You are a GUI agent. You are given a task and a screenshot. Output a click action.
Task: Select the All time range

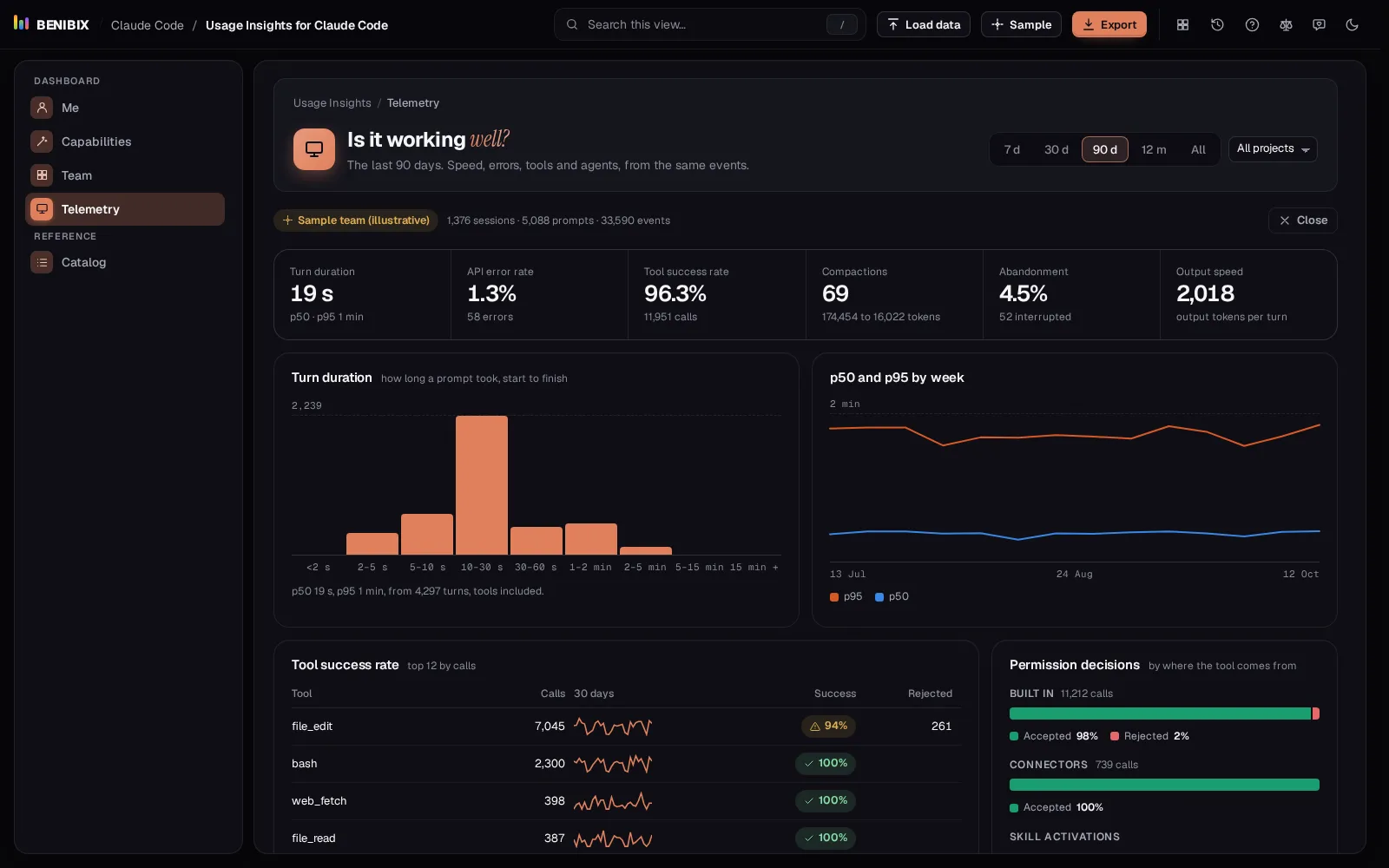point(1198,149)
